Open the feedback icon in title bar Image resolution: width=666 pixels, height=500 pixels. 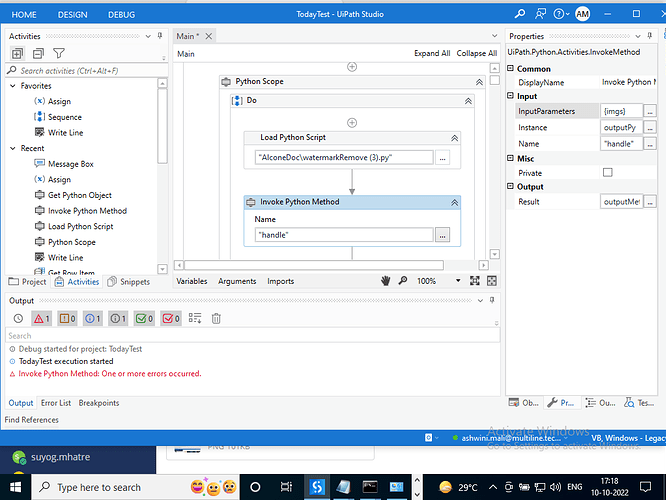coord(540,14)
